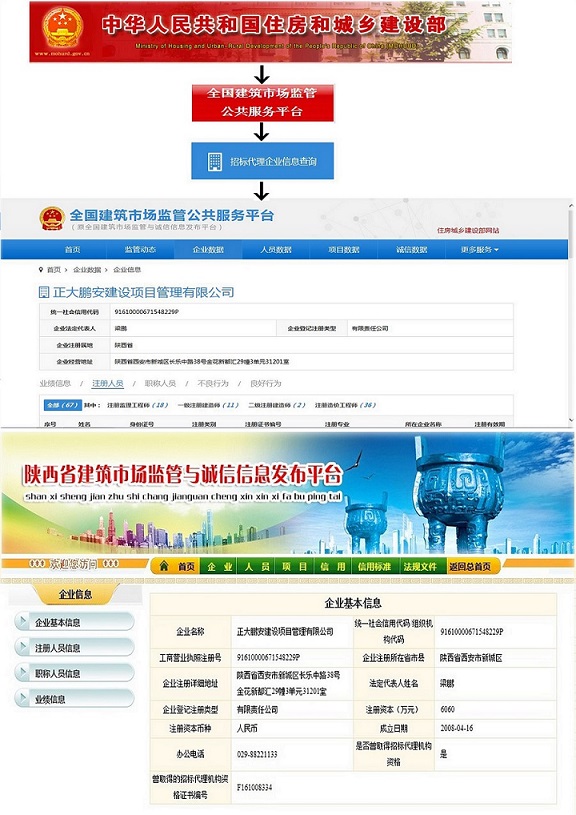Click 返回总首页 in the Shaanxi platform menu
Screen dimensions: 576x815
tap(471, 566)
